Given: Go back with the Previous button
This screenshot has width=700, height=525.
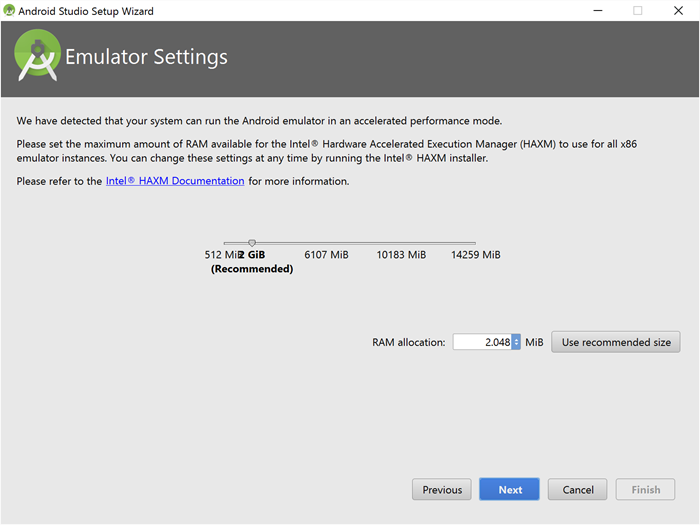Looking at the screenshot, I should (x=442, y=490).
